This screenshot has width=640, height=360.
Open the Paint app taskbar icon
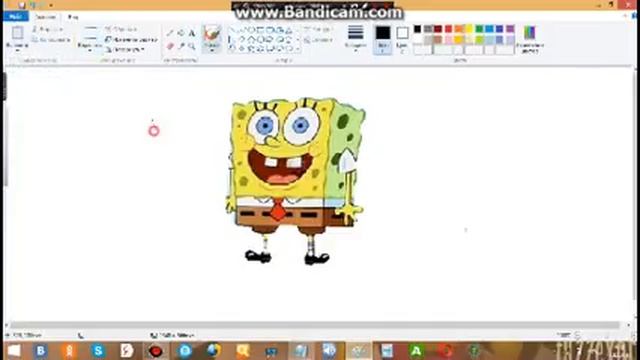pos(358,351)
